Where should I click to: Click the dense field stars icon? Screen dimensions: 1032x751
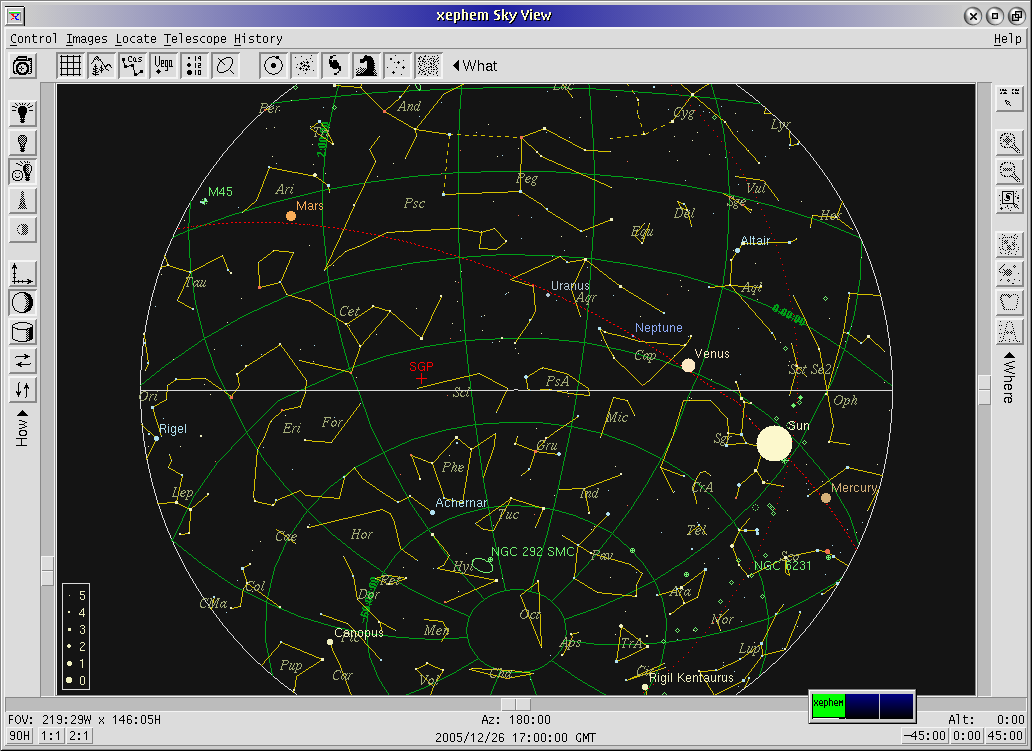coord(428,66)
